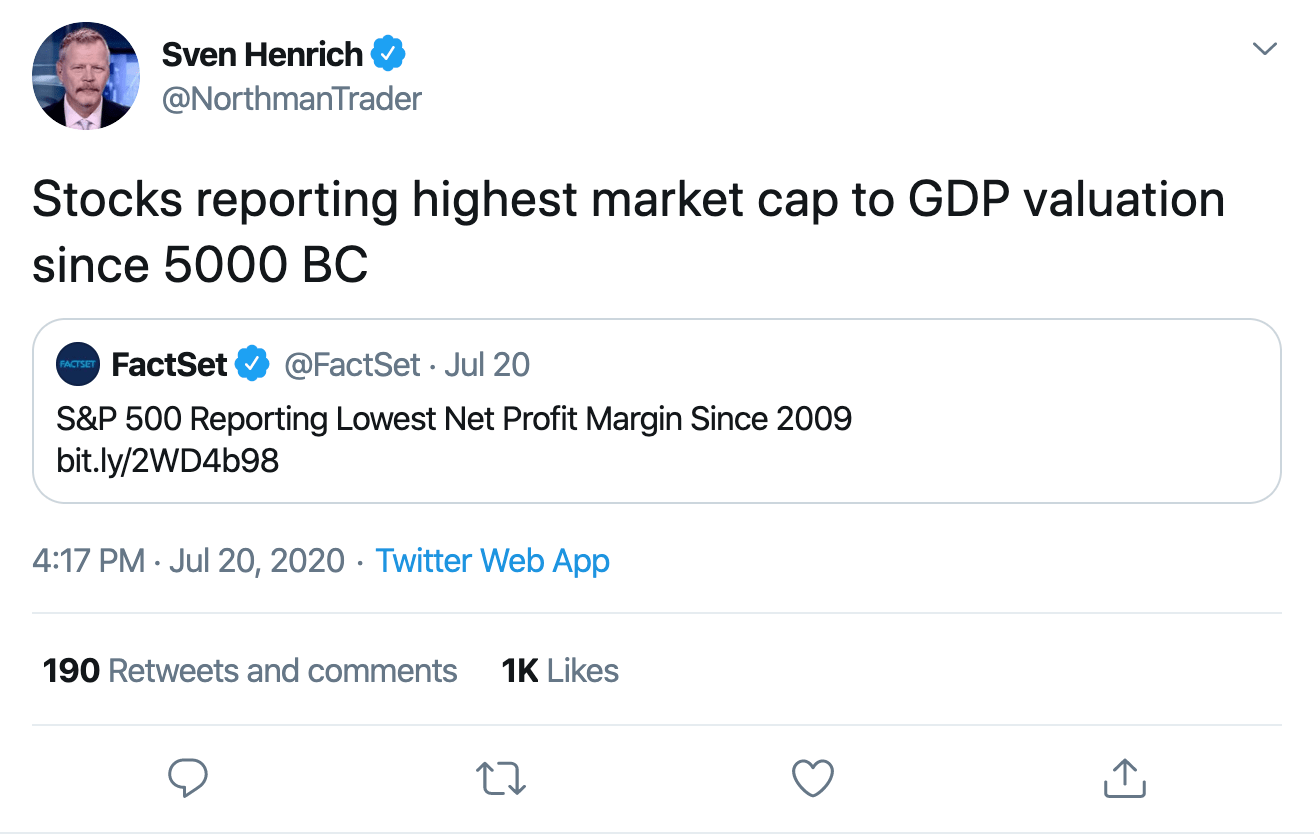View the 1K Likes list

click(x=560, y=670)
